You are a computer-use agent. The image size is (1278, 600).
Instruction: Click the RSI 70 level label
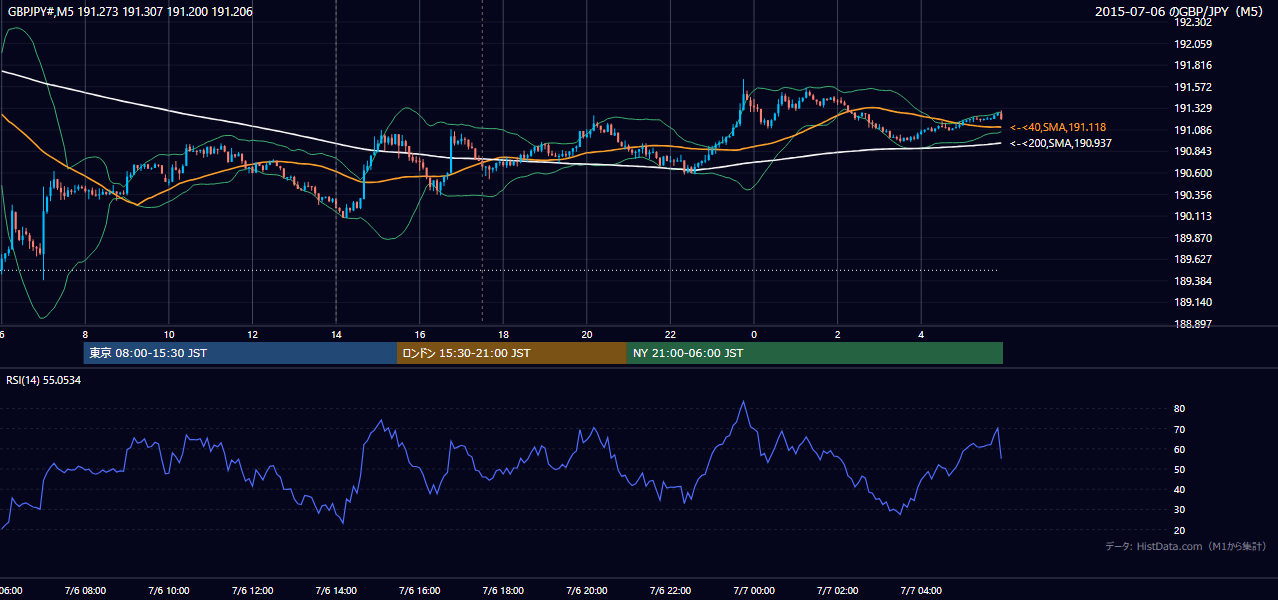coord(1179,429)
